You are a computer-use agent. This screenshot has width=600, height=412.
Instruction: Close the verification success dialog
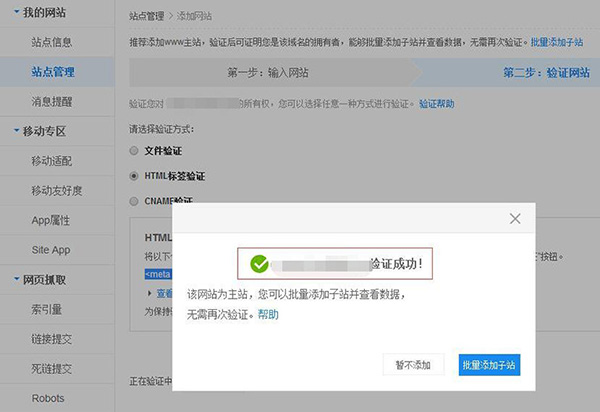click(x=515, y=218)
